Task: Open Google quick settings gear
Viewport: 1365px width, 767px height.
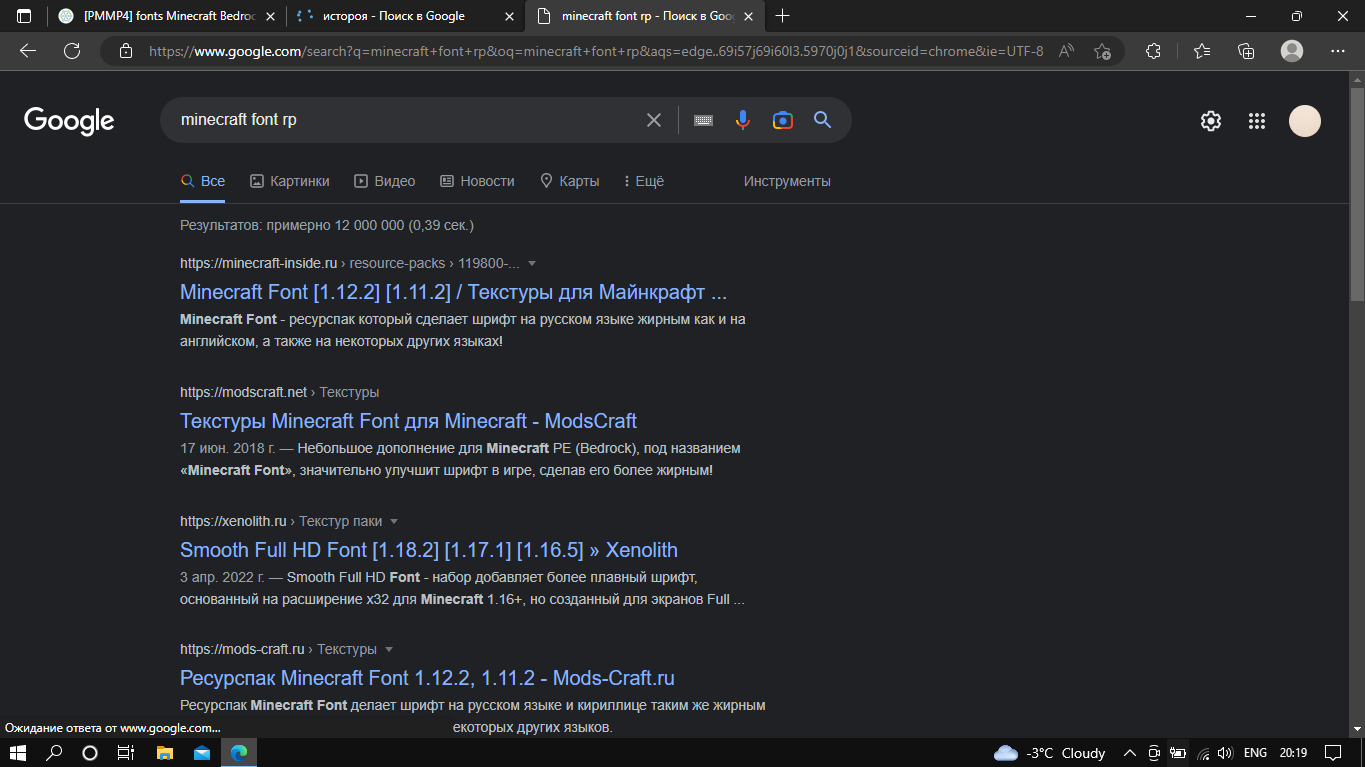Action: (x=1211, y=121)
